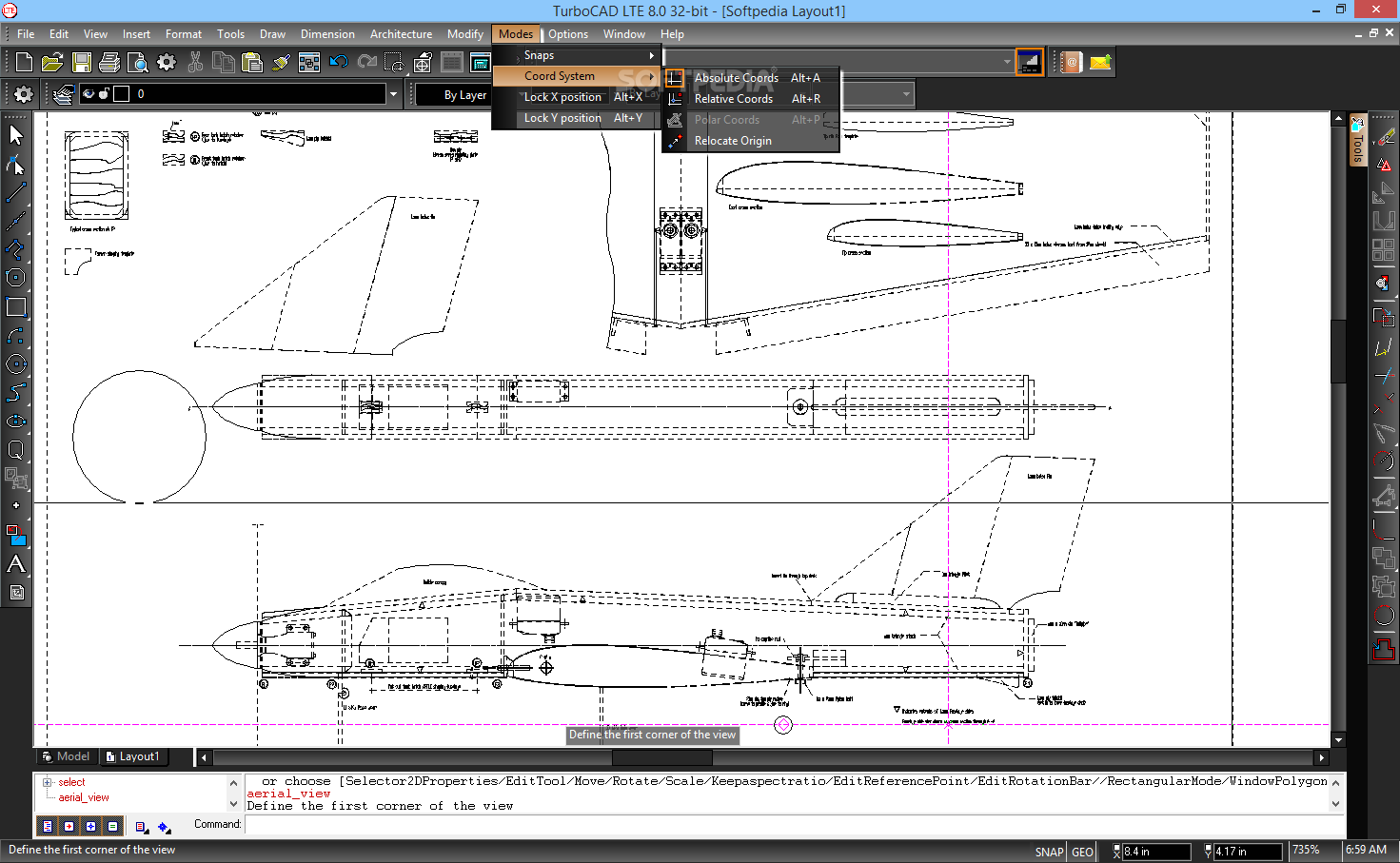This screenshot has height=863, width=1400.
Task: Click the Print icon
Action: pos(109,63)
